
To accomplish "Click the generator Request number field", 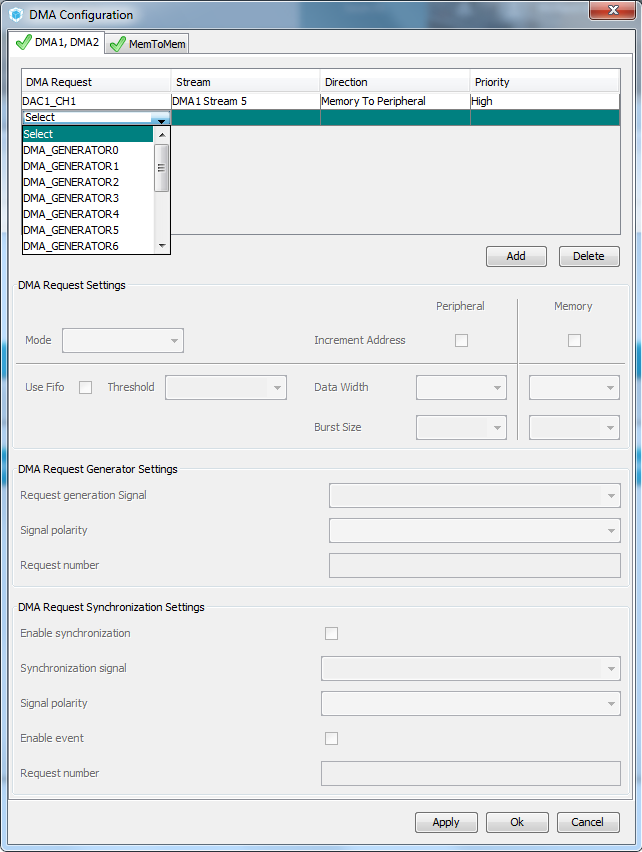I will [475, 566].
